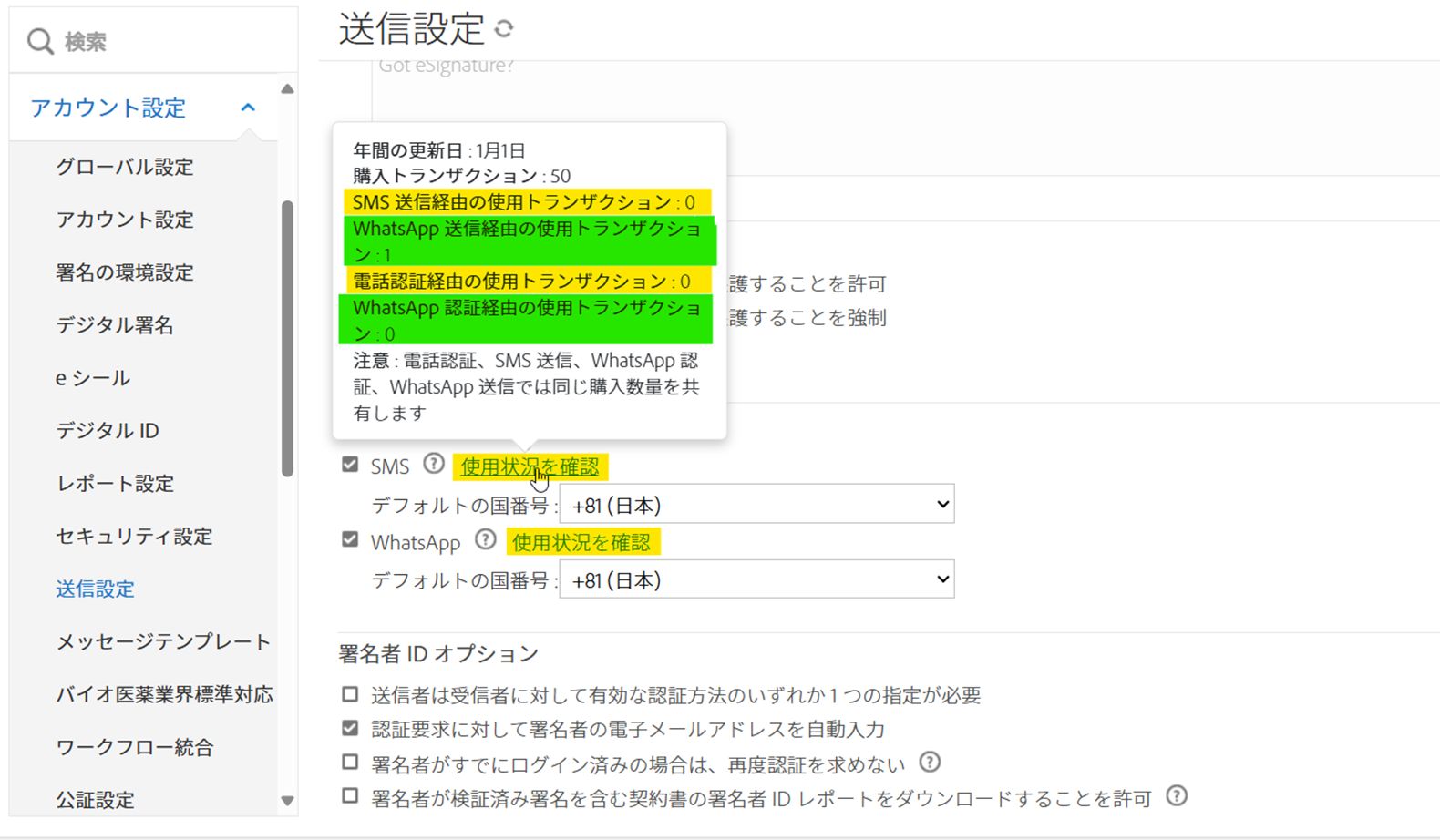Viewport: 1440px width, 840px height.
Task: Open セキュリティ設定 in sidebar
Action: 134,537
